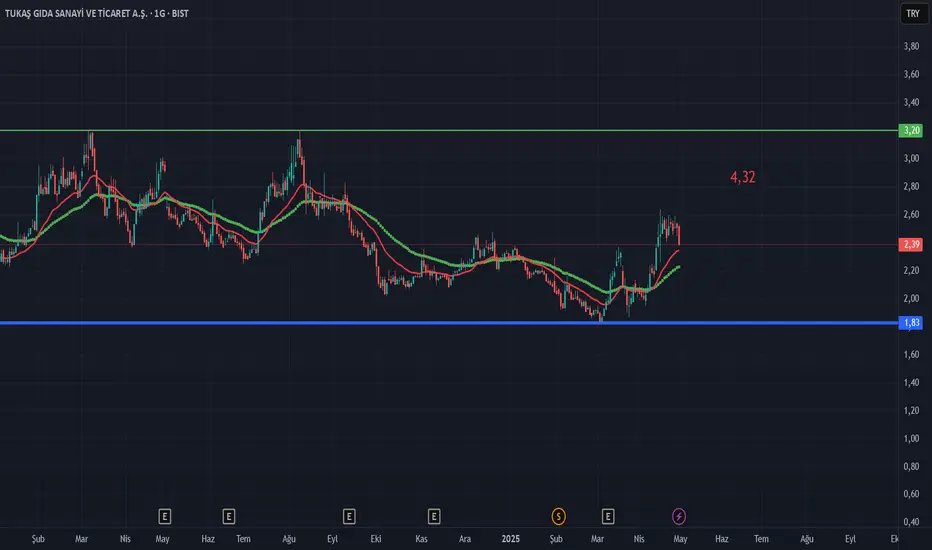Viewport: 932px width, 550px height.
Task: Select the red 2,39 current price label
Action: click(x=911, y=244)
